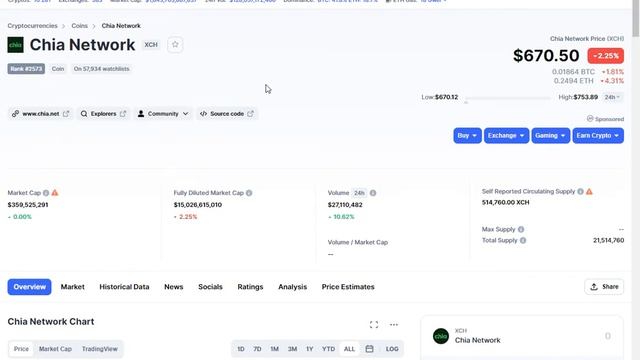Click the Coin tag
Viewport: 640px width, 360px height.
[x=58, y=69]
